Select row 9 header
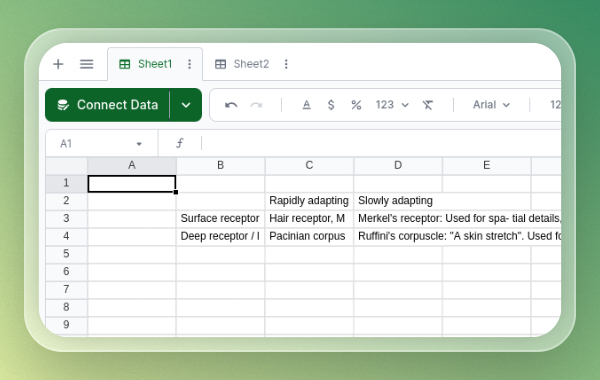Image resolution: width=600 pixels, height=380 pixels. point(66,325)
